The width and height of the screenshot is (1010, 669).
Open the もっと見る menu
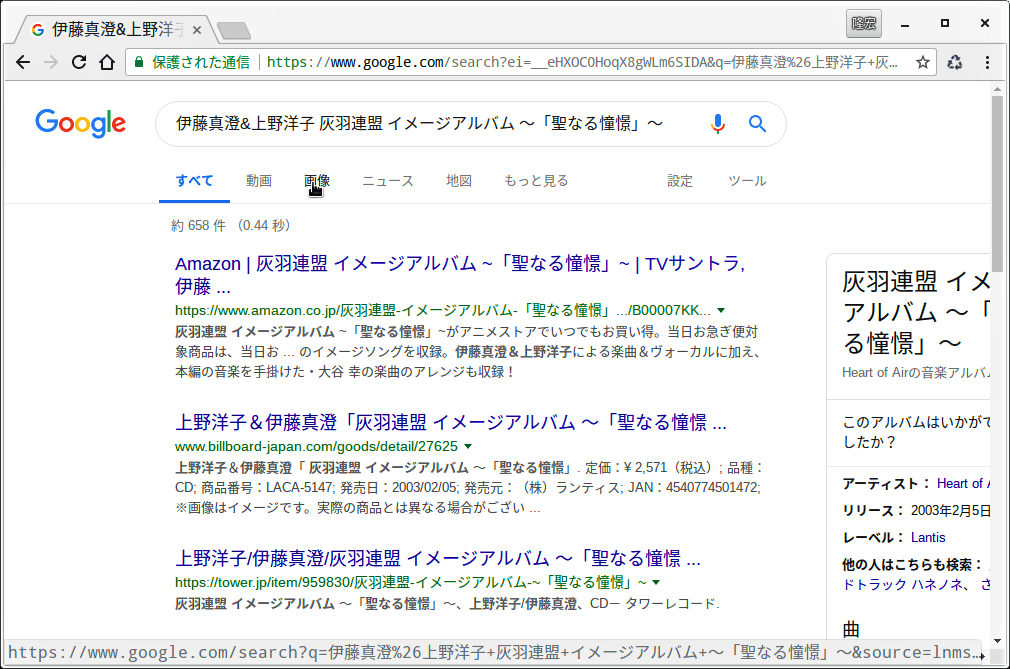coord(536,181)
